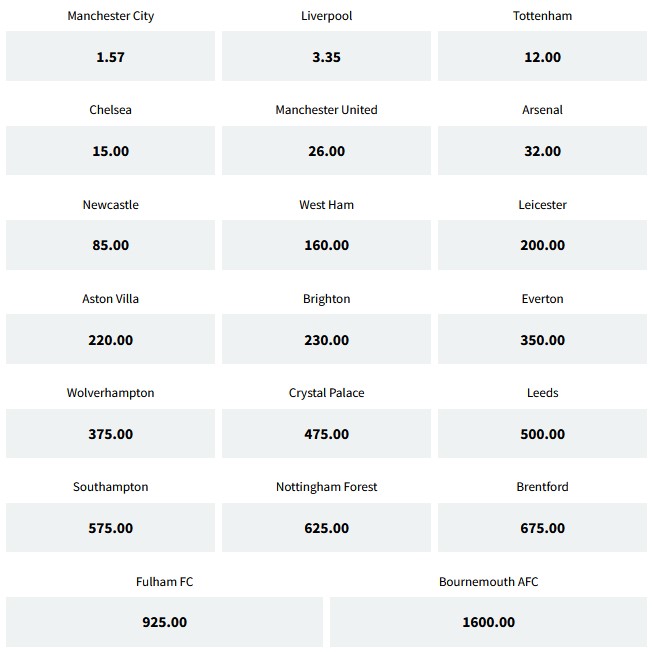
Task: Select Manchester United at 26.00
Action: tap(326, 151)
